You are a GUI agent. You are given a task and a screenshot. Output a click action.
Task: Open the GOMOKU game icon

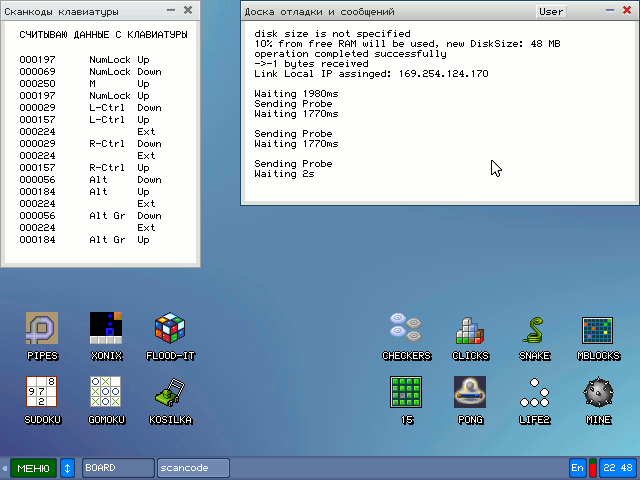tap(106, 393)
